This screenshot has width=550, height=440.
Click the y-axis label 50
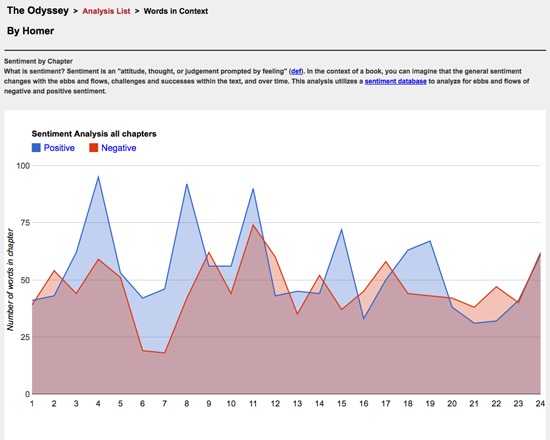click(25, 280)
